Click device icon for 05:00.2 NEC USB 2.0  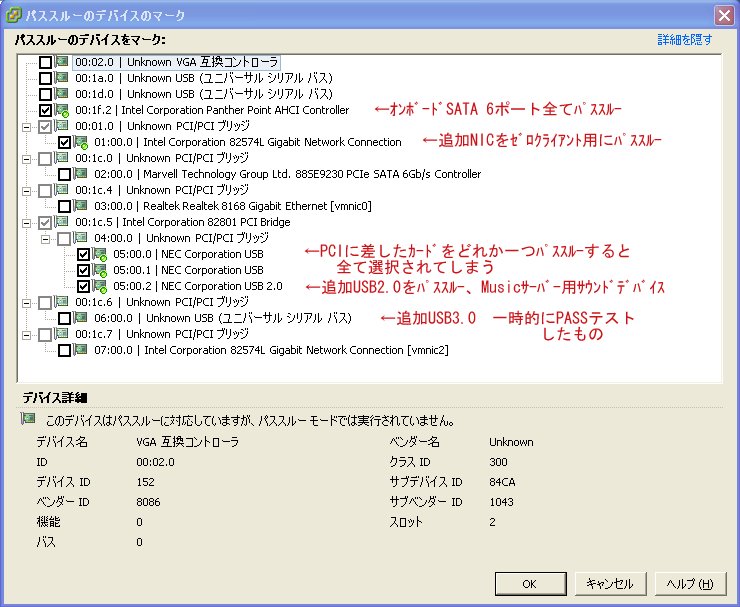(x=100, y=286)
